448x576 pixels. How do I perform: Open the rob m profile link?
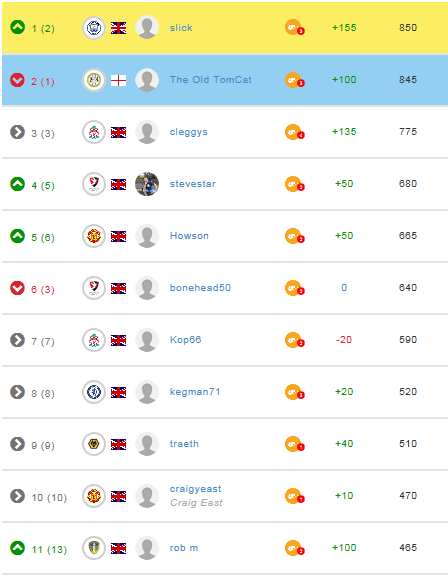pyautogui.click(x=184, y=548)
